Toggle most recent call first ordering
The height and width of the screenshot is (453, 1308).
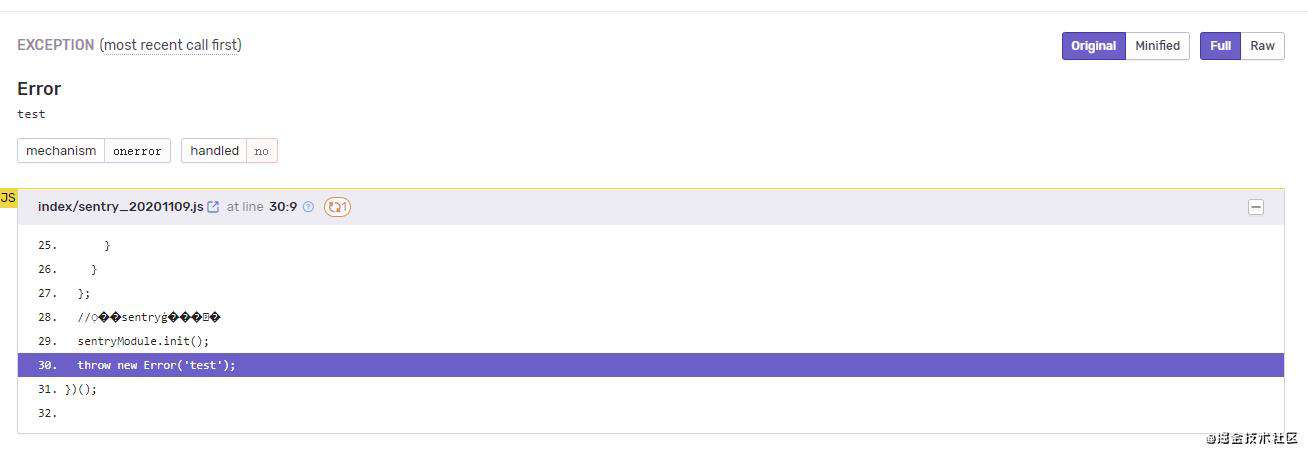click(x=170, y=45)
